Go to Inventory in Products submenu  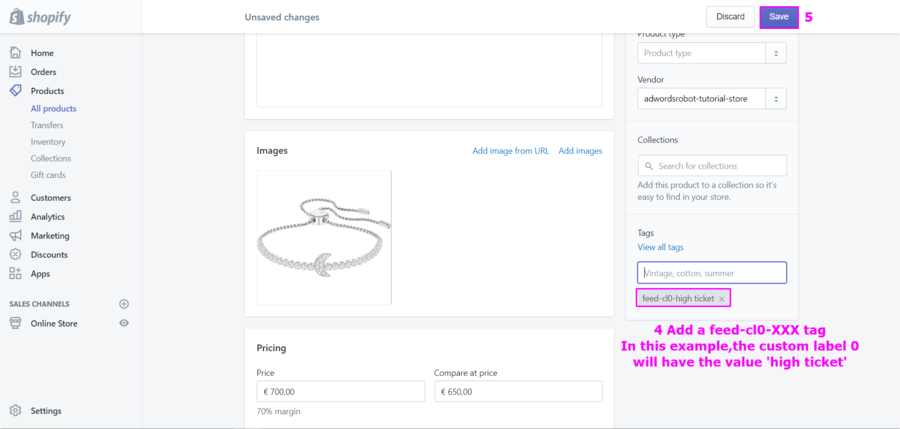(48, 142)
